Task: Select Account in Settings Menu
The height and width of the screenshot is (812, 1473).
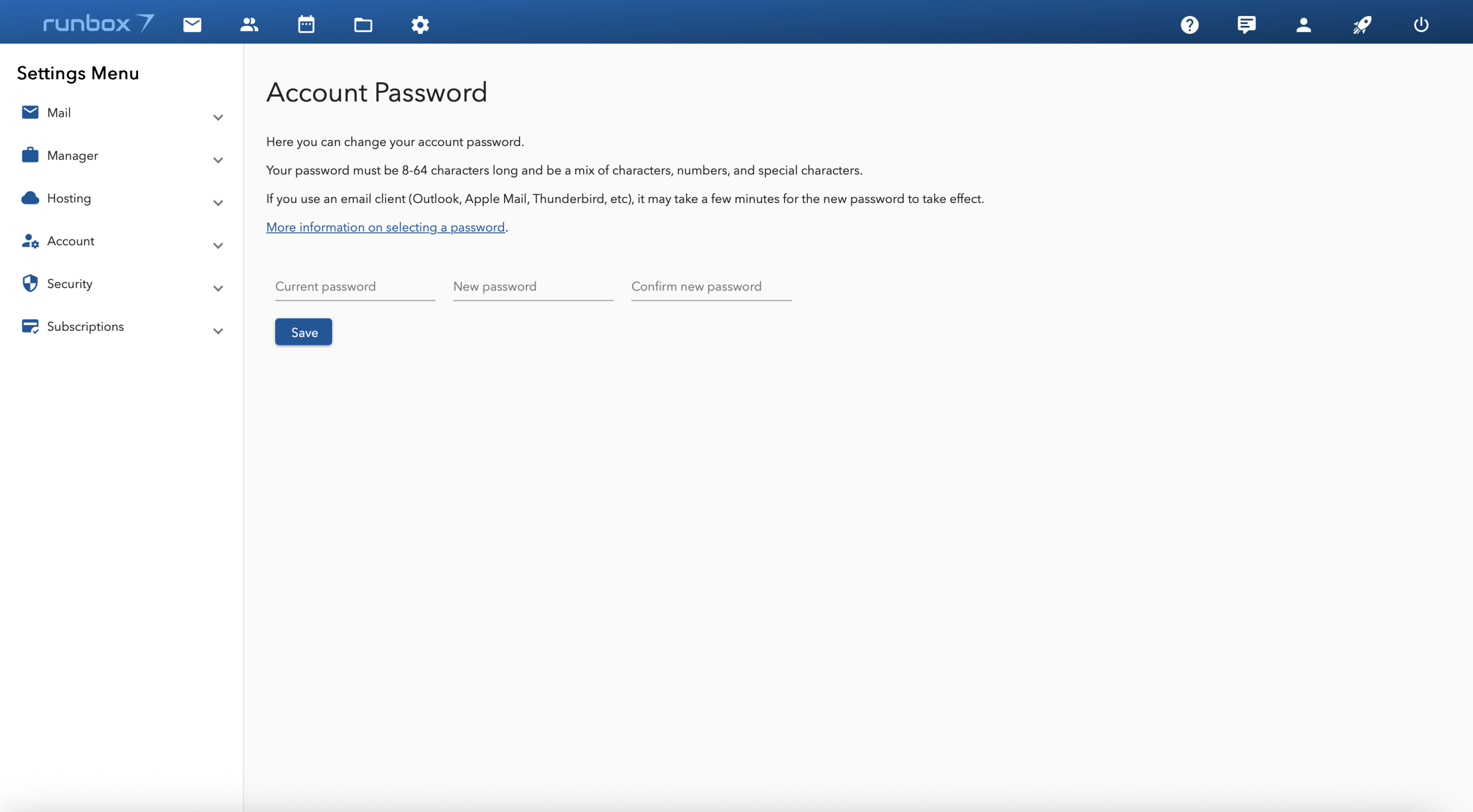Action: point(71,241)
